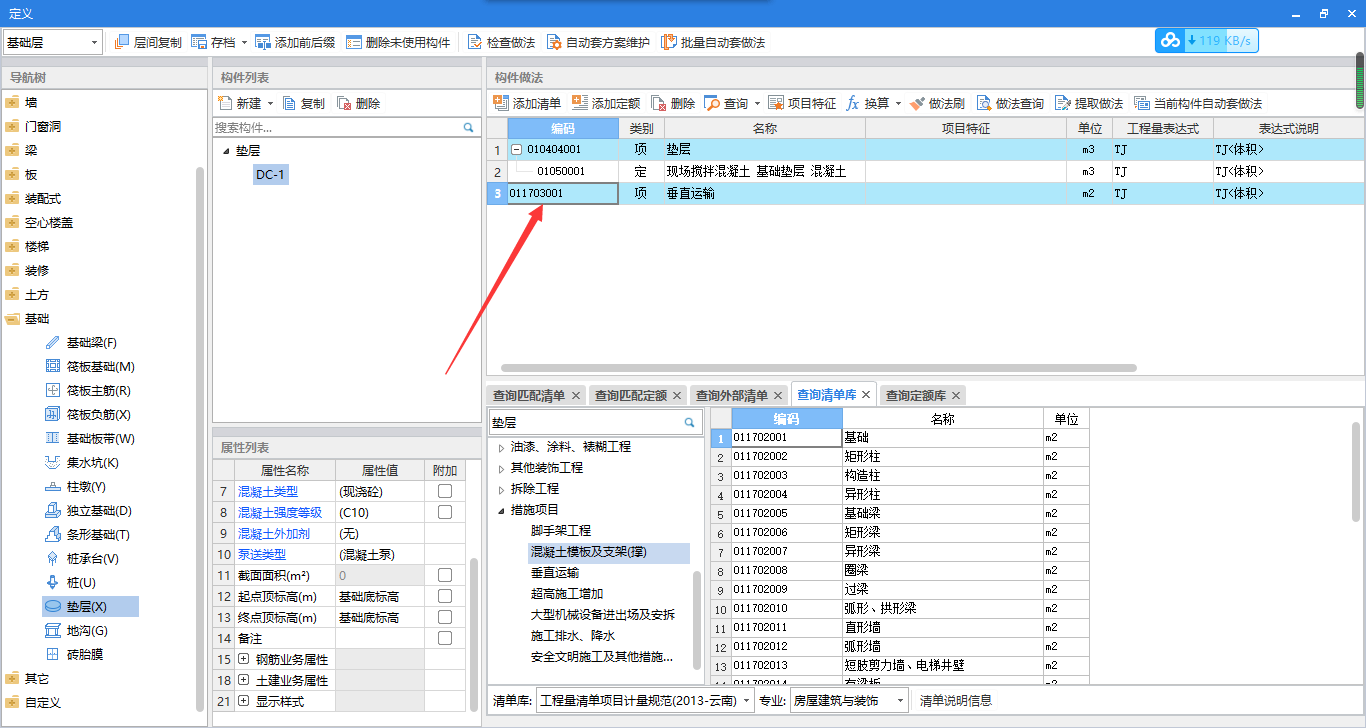Click 清单说明信息 button
Image resolution: width=1366 pixels, height=728 pixels.
point(956,700)
